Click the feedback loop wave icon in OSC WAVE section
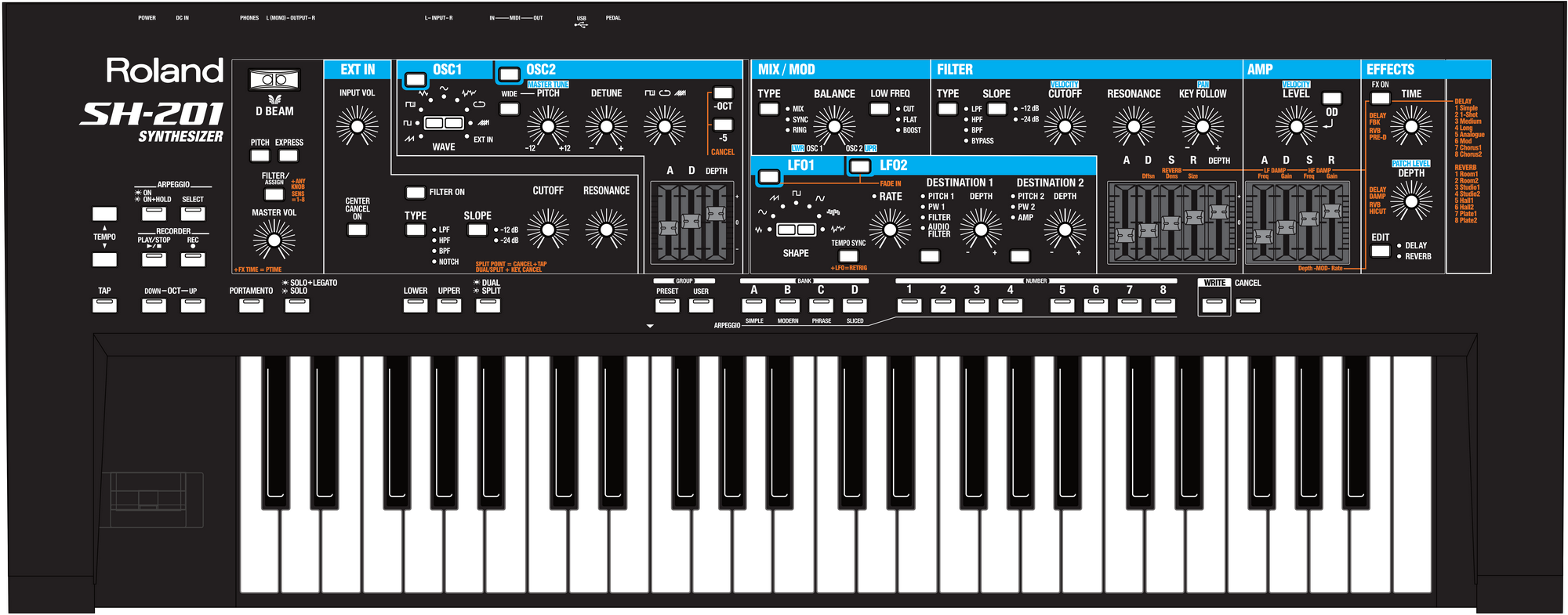Screen dimensions: 1568x615 (479, 104)
